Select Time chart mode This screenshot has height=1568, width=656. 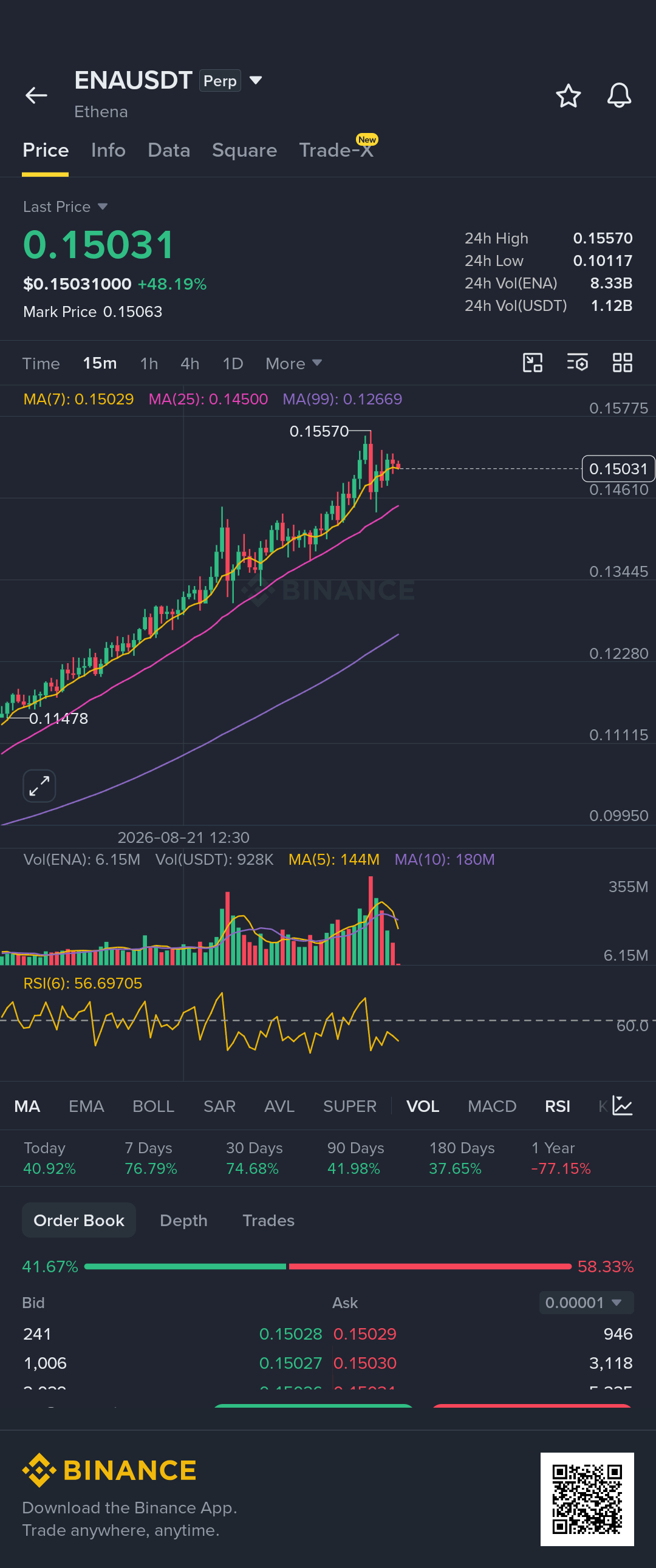41,363
